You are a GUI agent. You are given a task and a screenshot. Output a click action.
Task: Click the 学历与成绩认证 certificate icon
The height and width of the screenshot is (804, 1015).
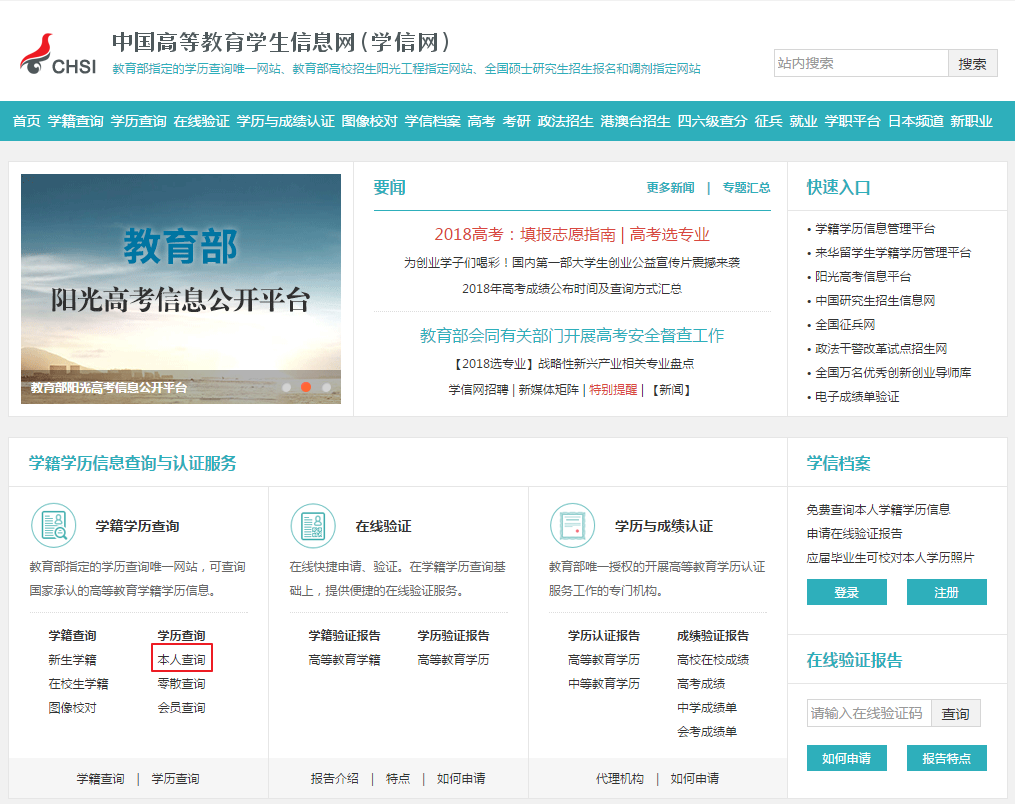[572, 525]
